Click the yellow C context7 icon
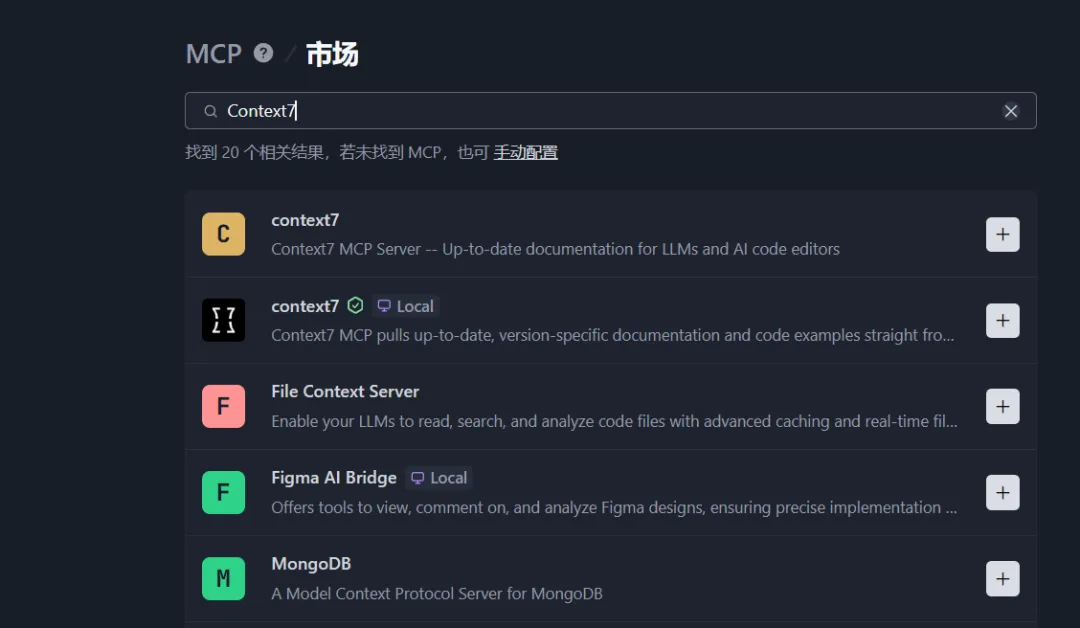Screen dimensions: 1080x628 click(x=223, y=235)
